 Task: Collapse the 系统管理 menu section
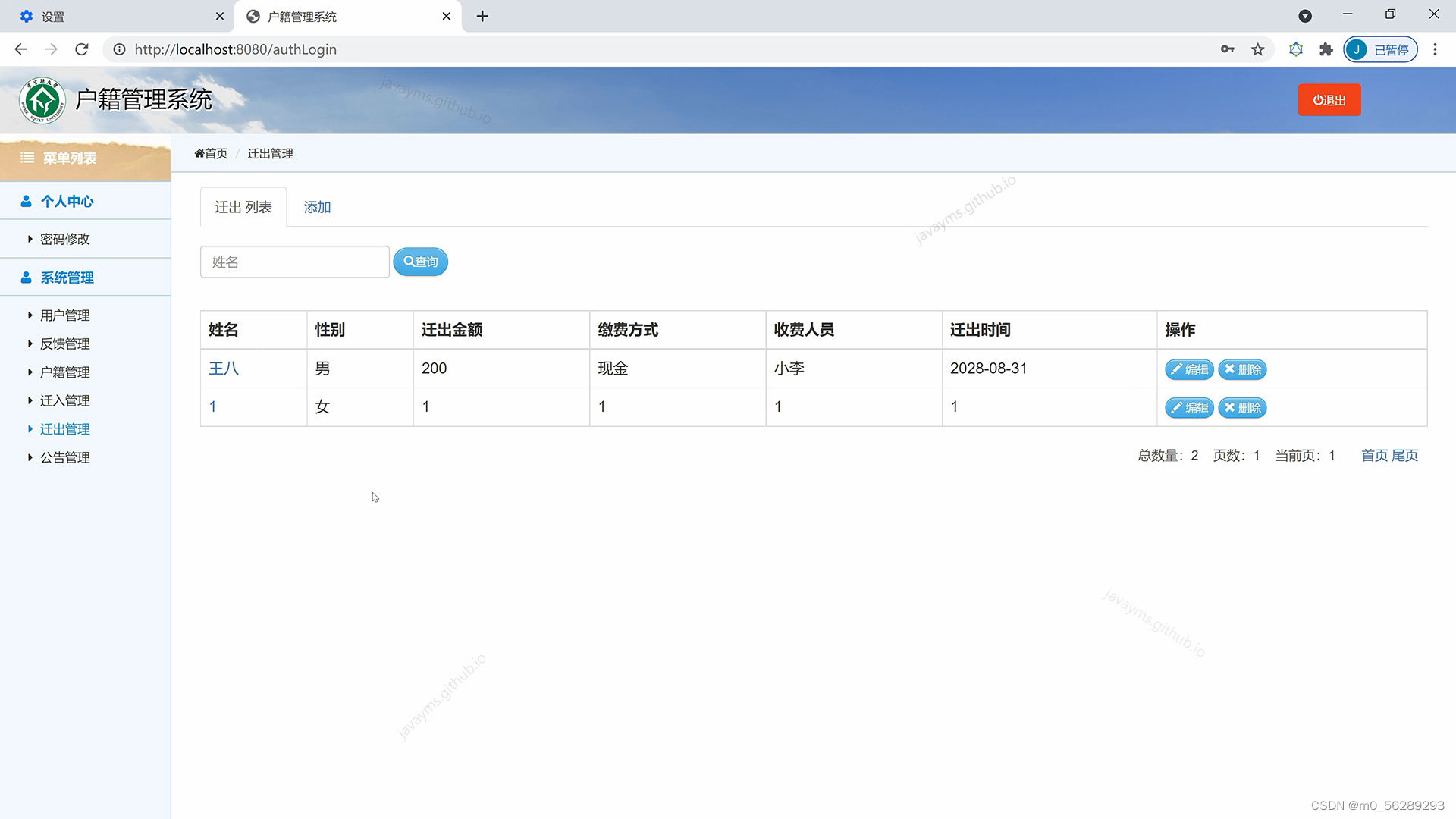(67, 278)
